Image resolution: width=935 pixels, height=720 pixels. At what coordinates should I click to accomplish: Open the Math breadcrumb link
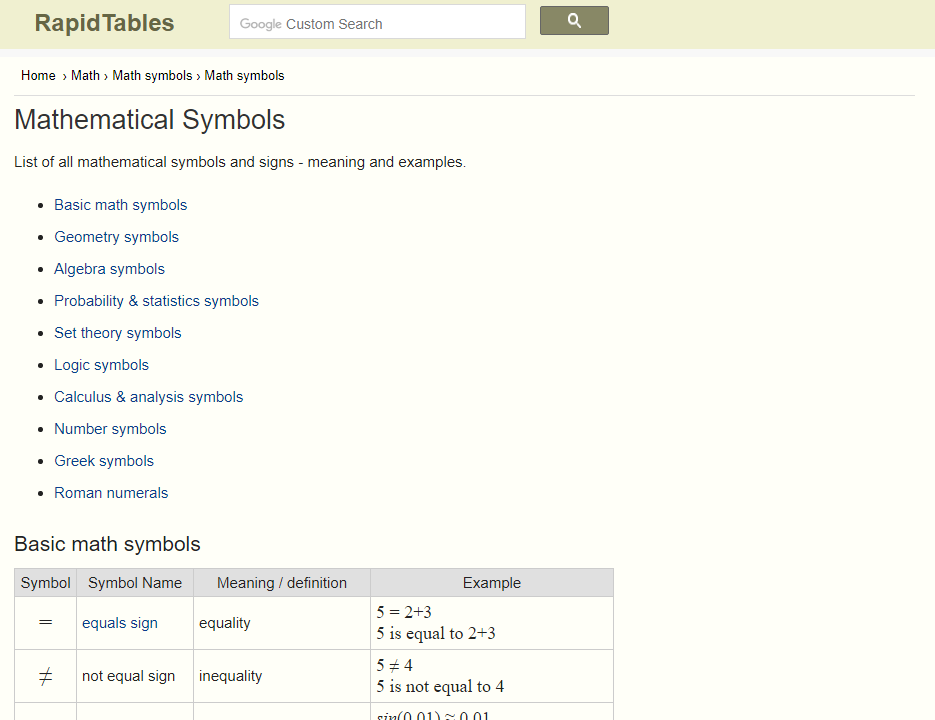pyautogui.click(x=85, y=76)
